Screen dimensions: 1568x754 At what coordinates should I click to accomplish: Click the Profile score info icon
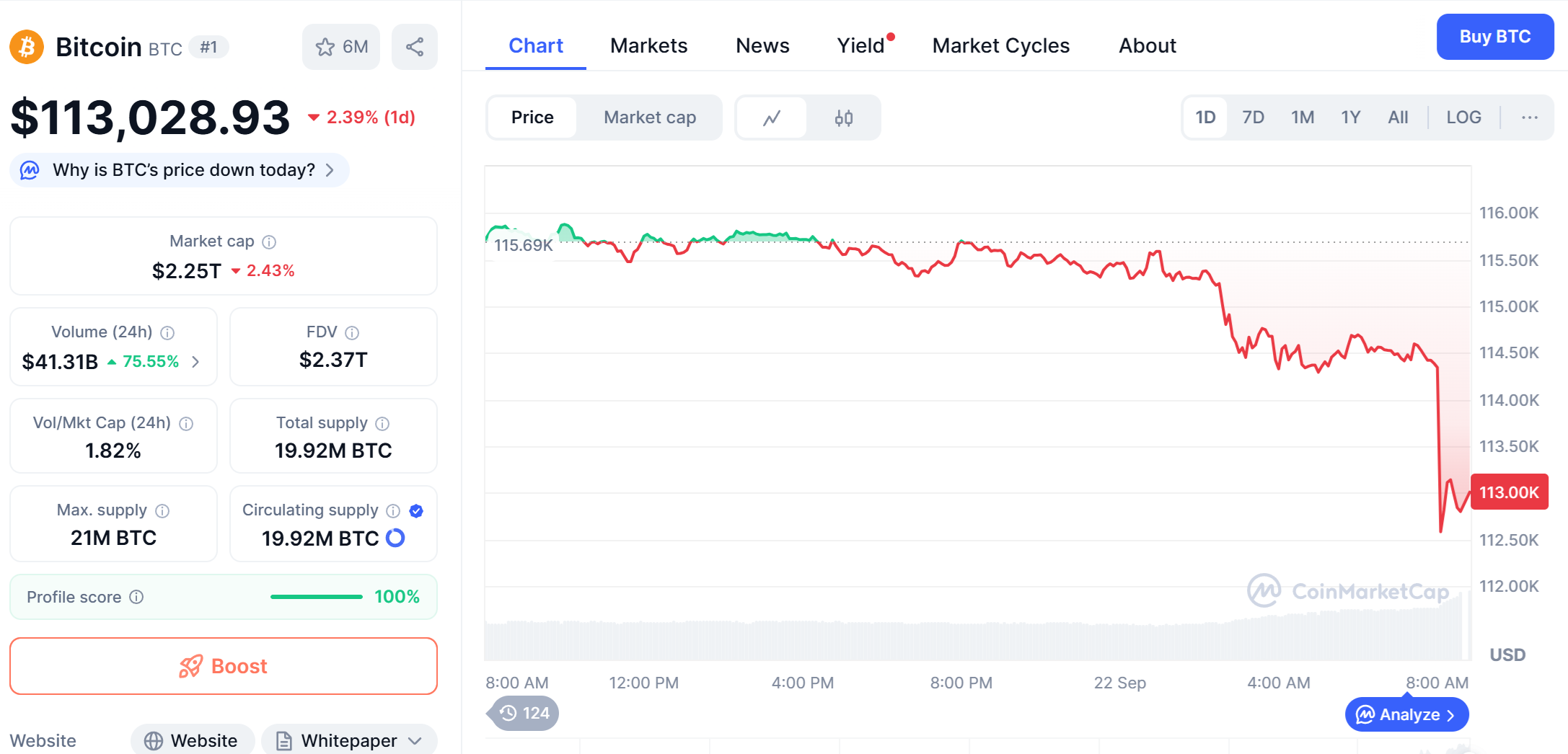136,597
